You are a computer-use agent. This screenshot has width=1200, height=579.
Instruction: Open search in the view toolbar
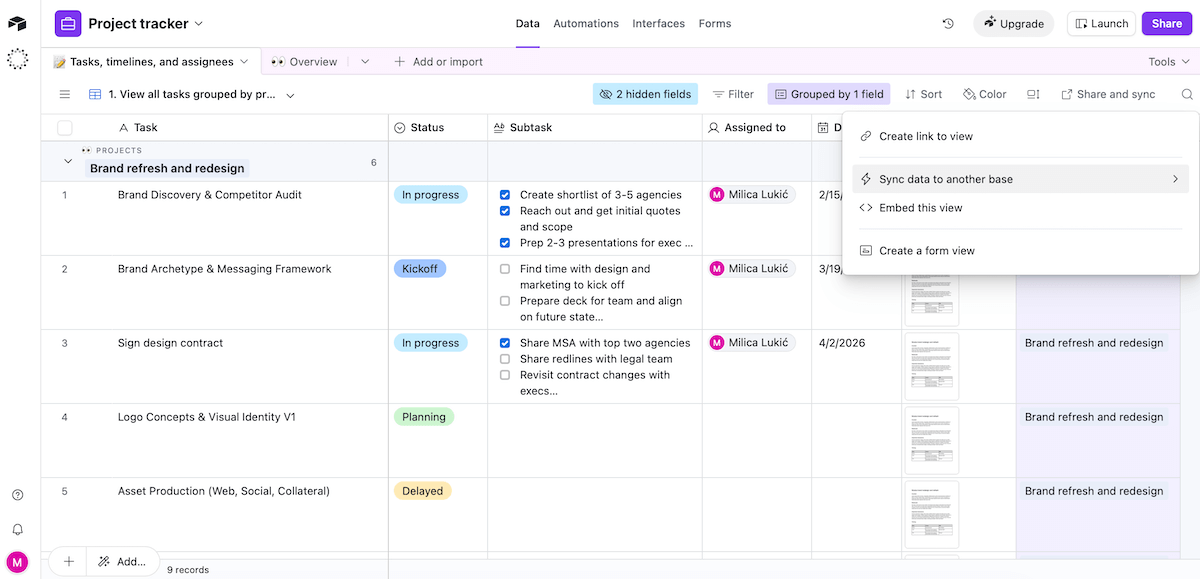pyautogui.click(x=1186, y=93)
